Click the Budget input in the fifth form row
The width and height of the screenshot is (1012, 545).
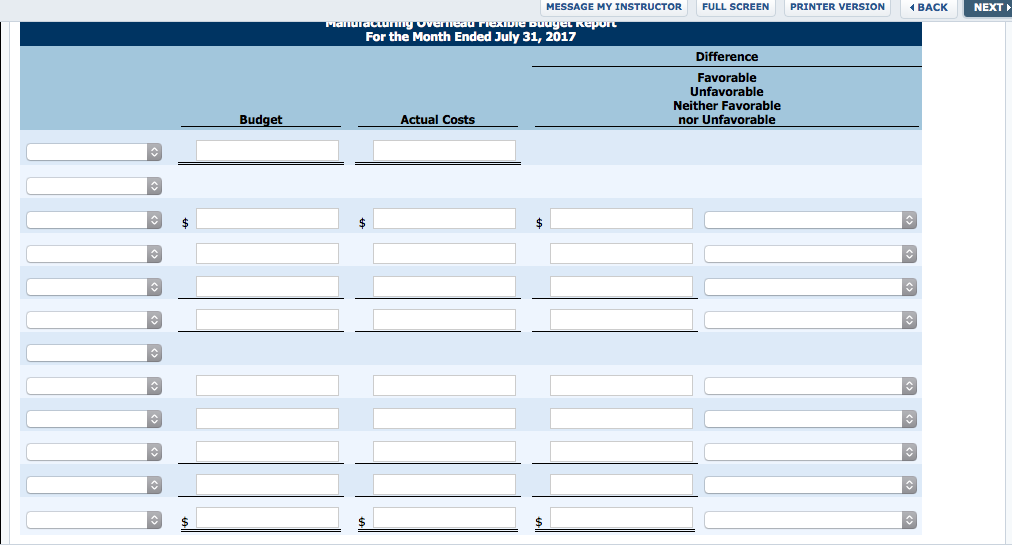pos(267,286)
